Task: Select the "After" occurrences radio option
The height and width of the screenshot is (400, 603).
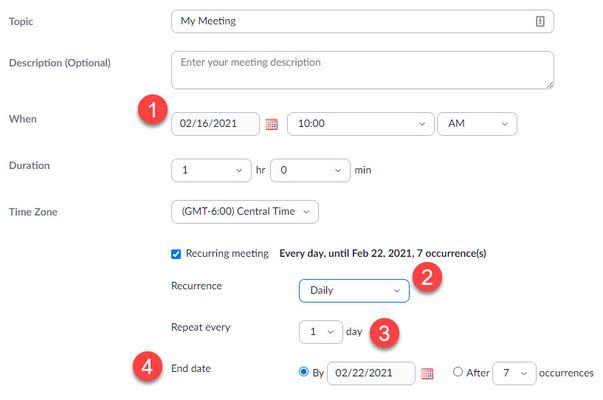Action: (458, 372)
